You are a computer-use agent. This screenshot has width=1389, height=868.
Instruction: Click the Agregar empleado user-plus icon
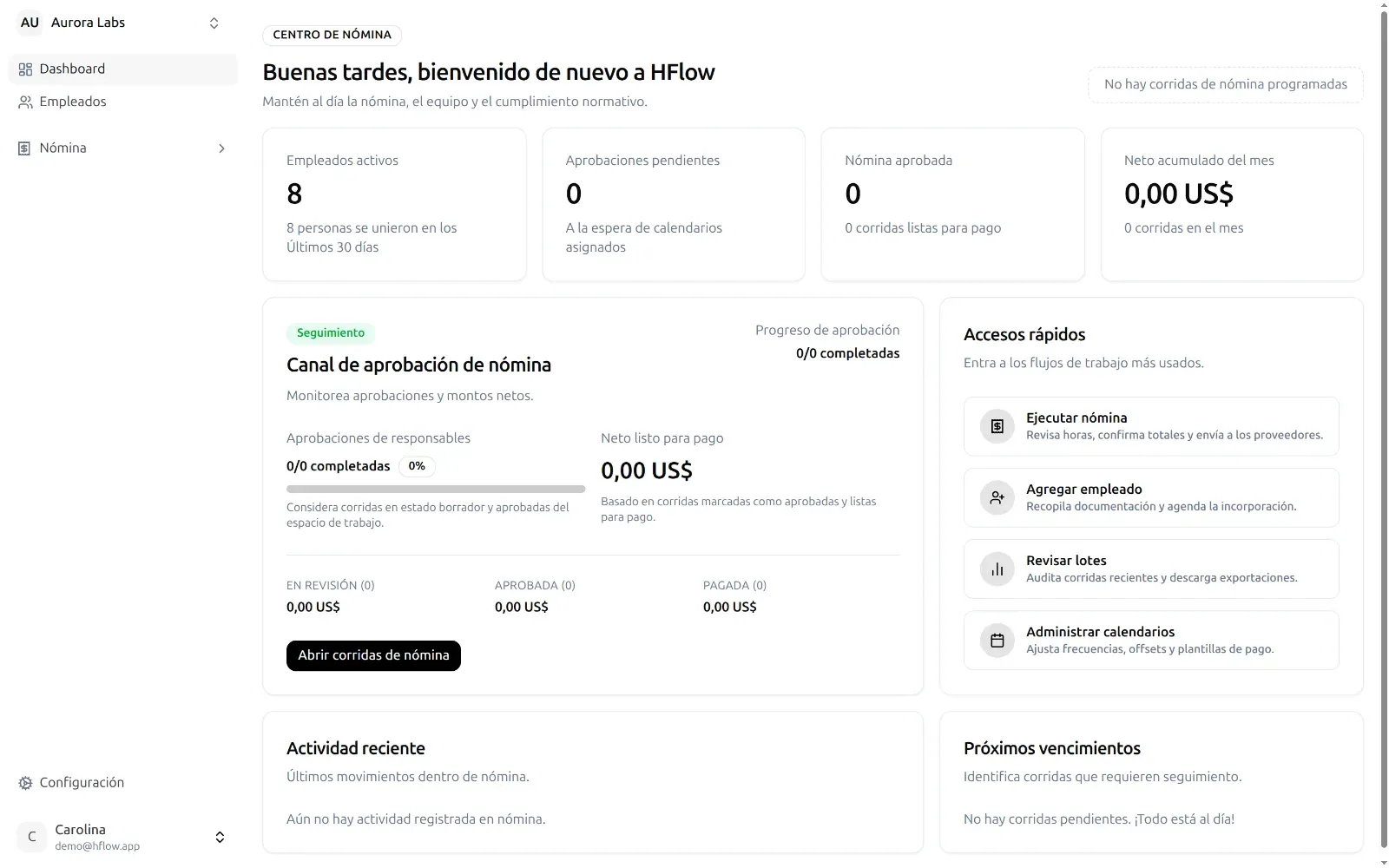pos(997,497)
